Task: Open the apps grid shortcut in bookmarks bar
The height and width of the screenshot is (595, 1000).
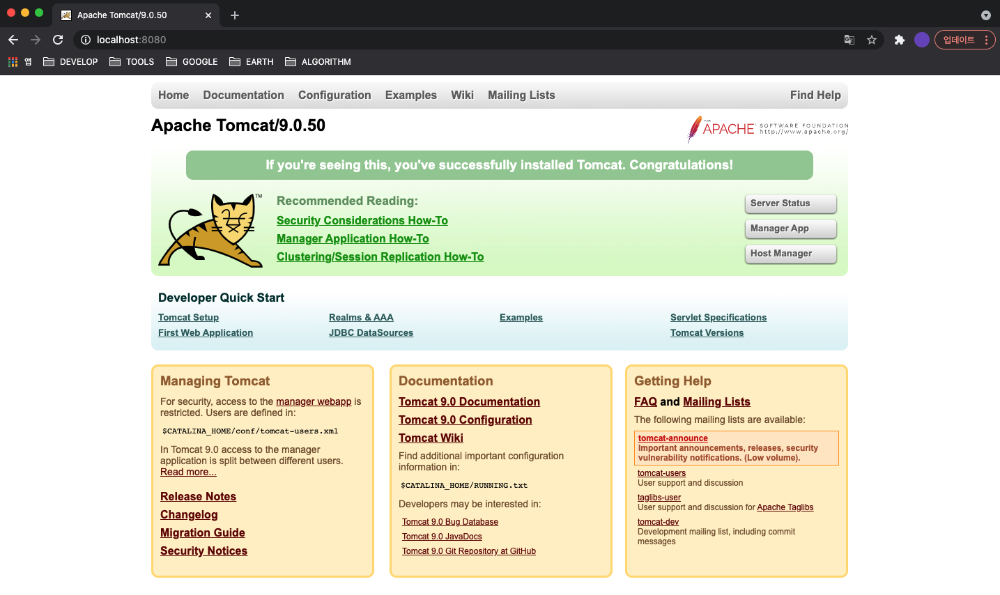Action: 12,62
